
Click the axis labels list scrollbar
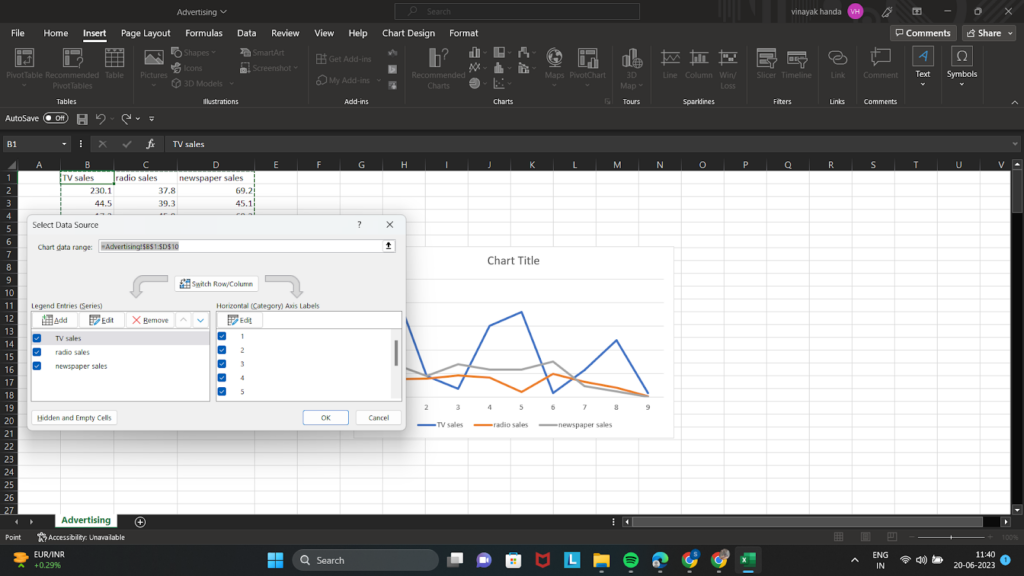[396, 353]
